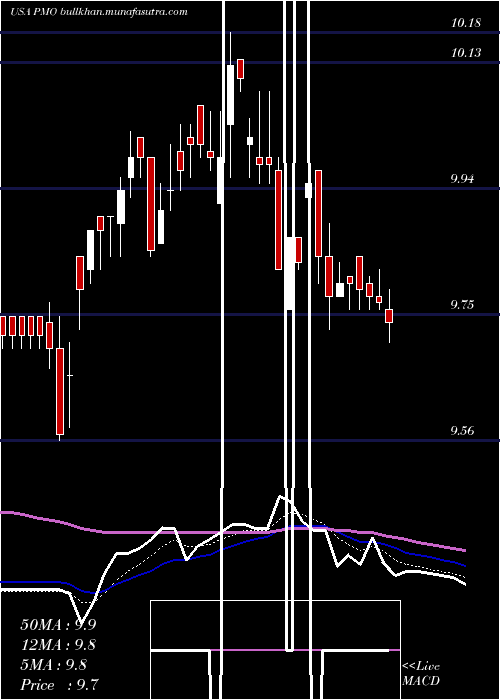This screenshot has width=500, height=700.
Task: Click the 5MA : 9.8 value
Action: (x=54, y=665)
